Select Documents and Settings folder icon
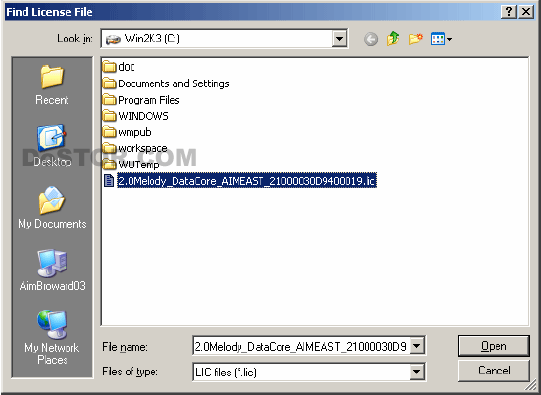541x395 pixels. tap(109, 83)
